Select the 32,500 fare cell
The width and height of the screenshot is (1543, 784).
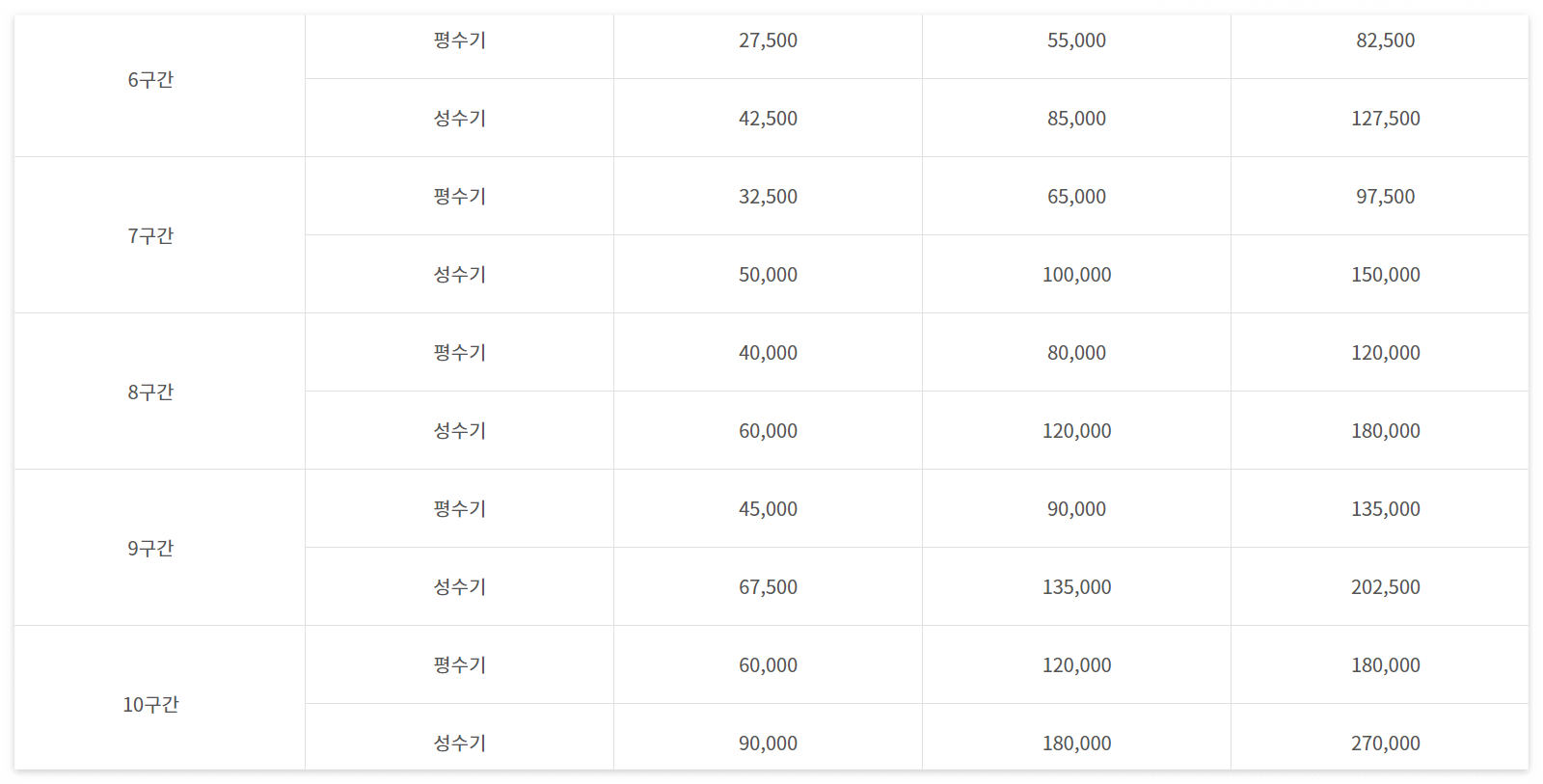(768, 197)
